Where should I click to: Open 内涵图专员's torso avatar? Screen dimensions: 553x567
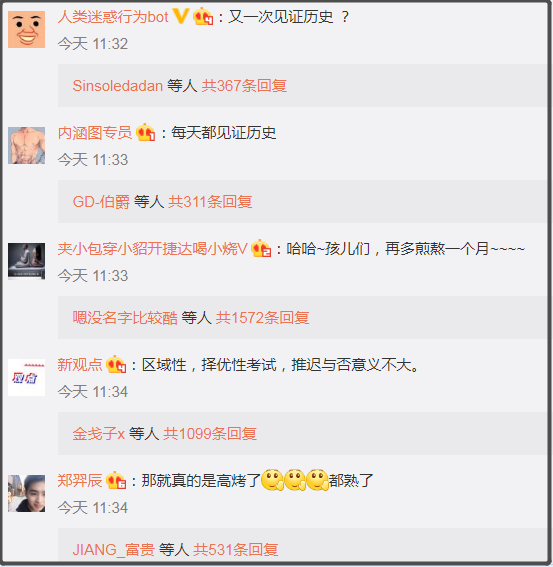coord(26,145)
